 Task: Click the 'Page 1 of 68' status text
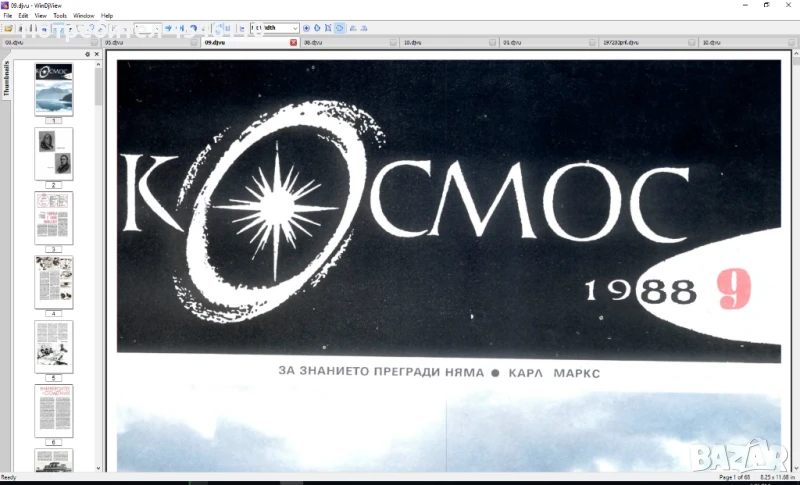click(x=734, y=477)
